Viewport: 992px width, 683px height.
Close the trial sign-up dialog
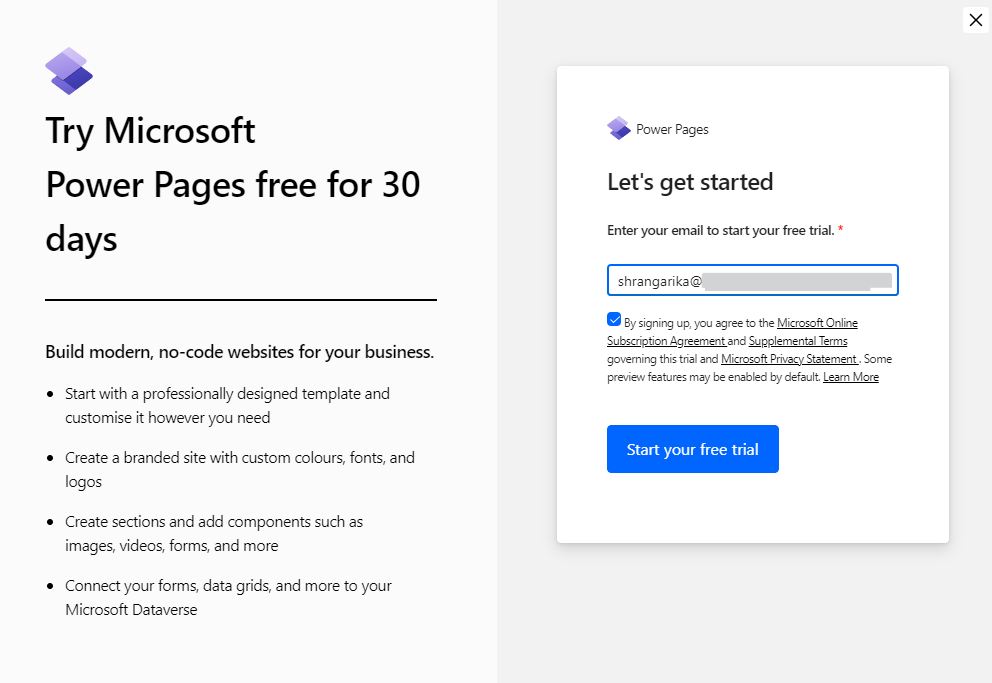coord(976,20)
